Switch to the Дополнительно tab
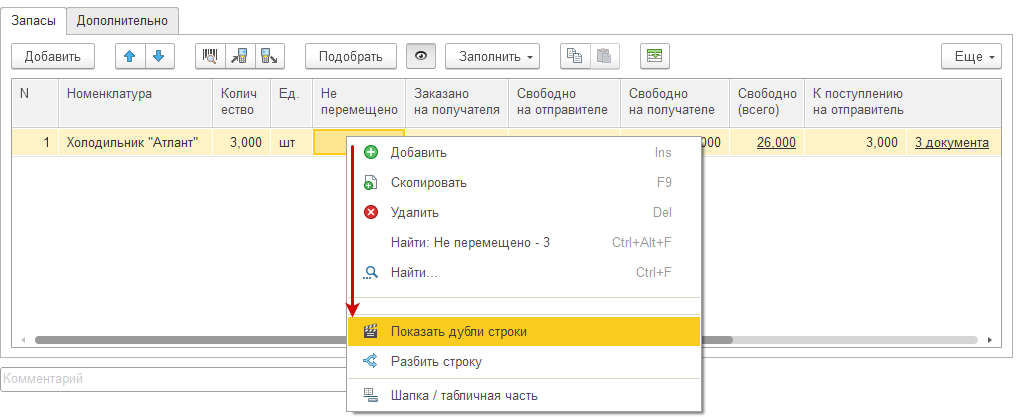This screenshot has width=1024, height=417. (123, 19)
